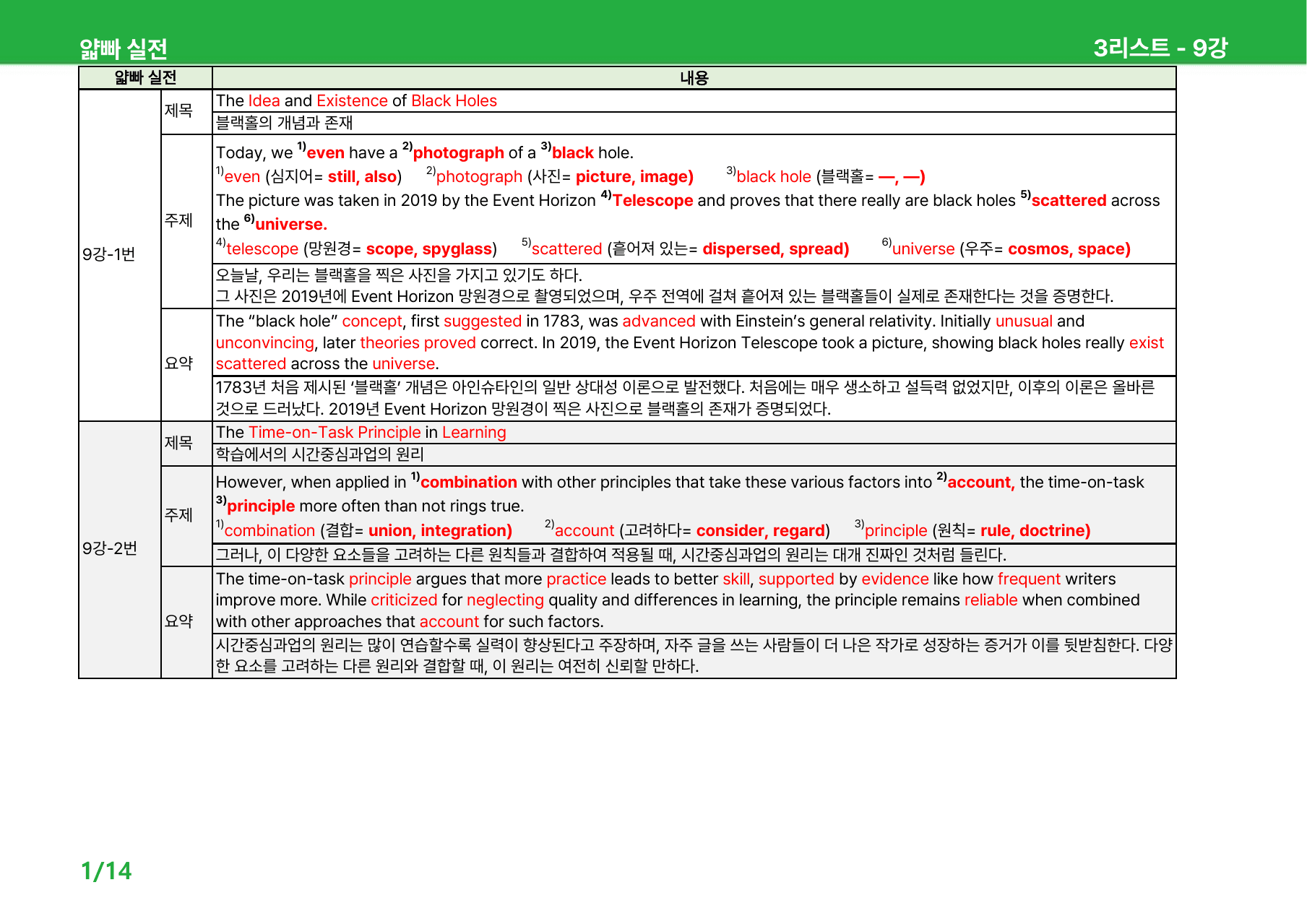Click title 'The Time-on-Task Principle in Learning'
This screenshot has height=924, width=1307.
tap(361, 432)
